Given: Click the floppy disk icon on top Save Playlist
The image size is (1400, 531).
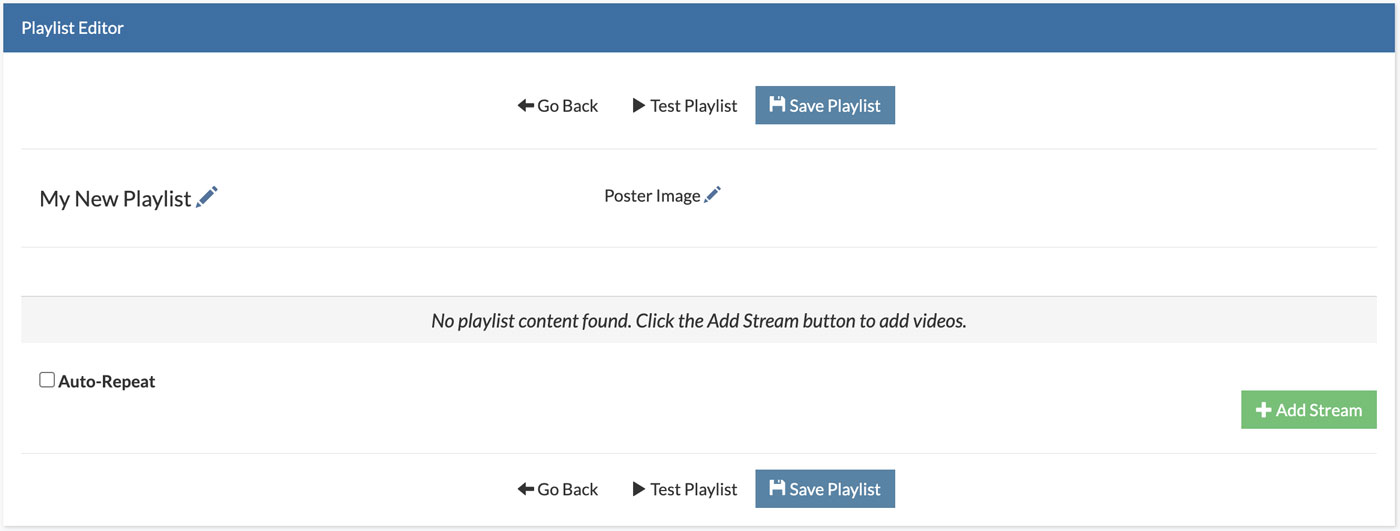Looking at the screenshot, I should tap(777, 104).
